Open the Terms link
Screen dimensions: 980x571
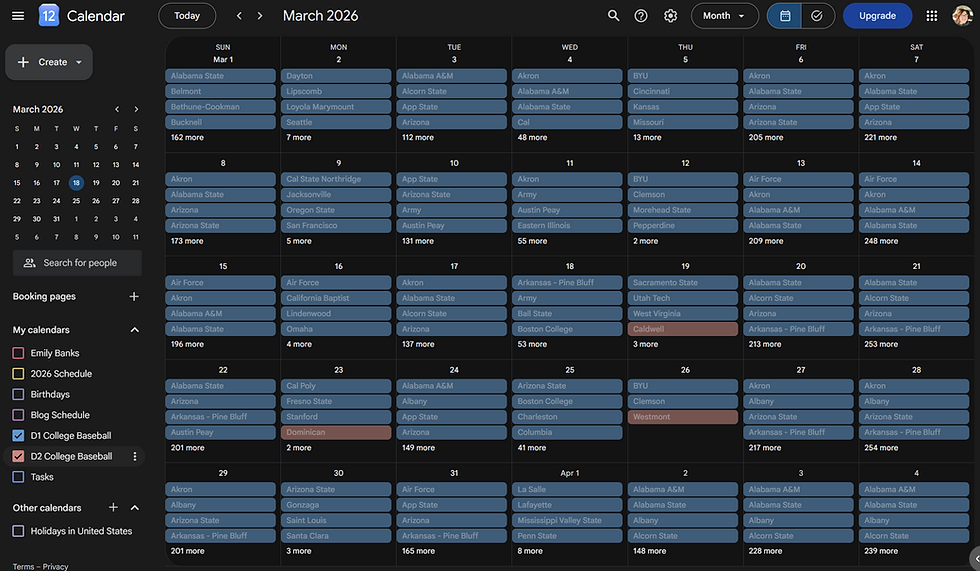(x=23, y=567)
